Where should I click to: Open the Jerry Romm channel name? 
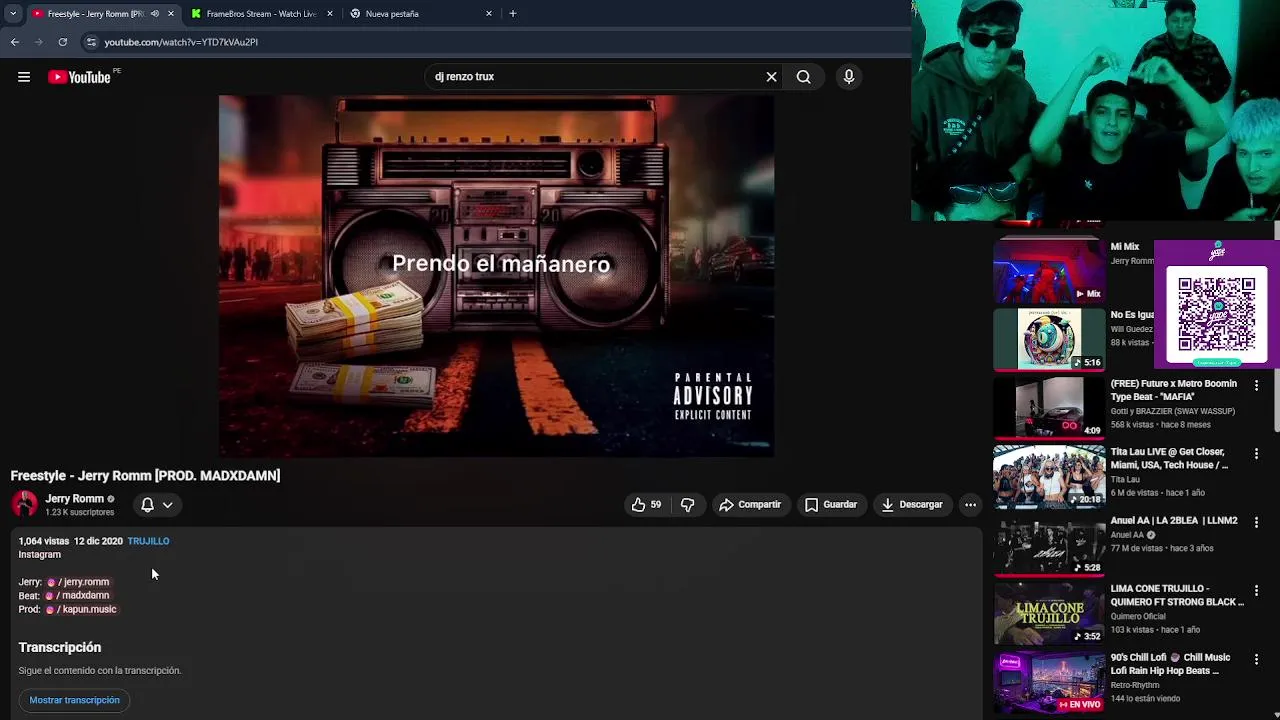click(74, 499)
